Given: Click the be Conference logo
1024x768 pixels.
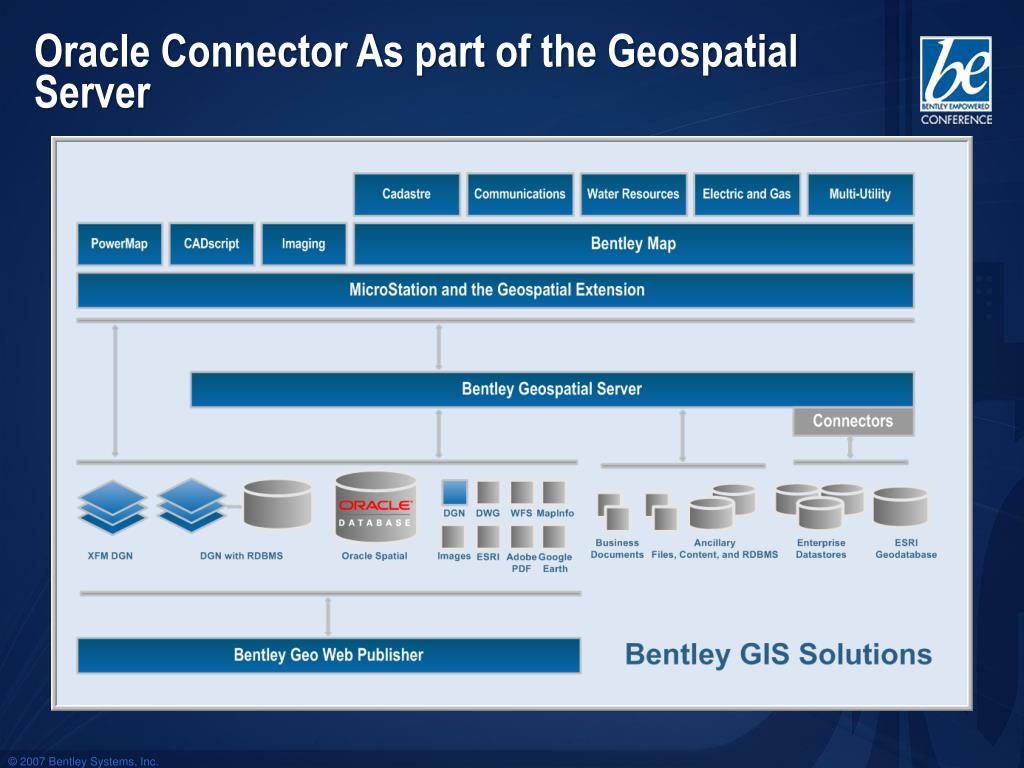Looking at the screenshot, I should click(x=956, y=81).
